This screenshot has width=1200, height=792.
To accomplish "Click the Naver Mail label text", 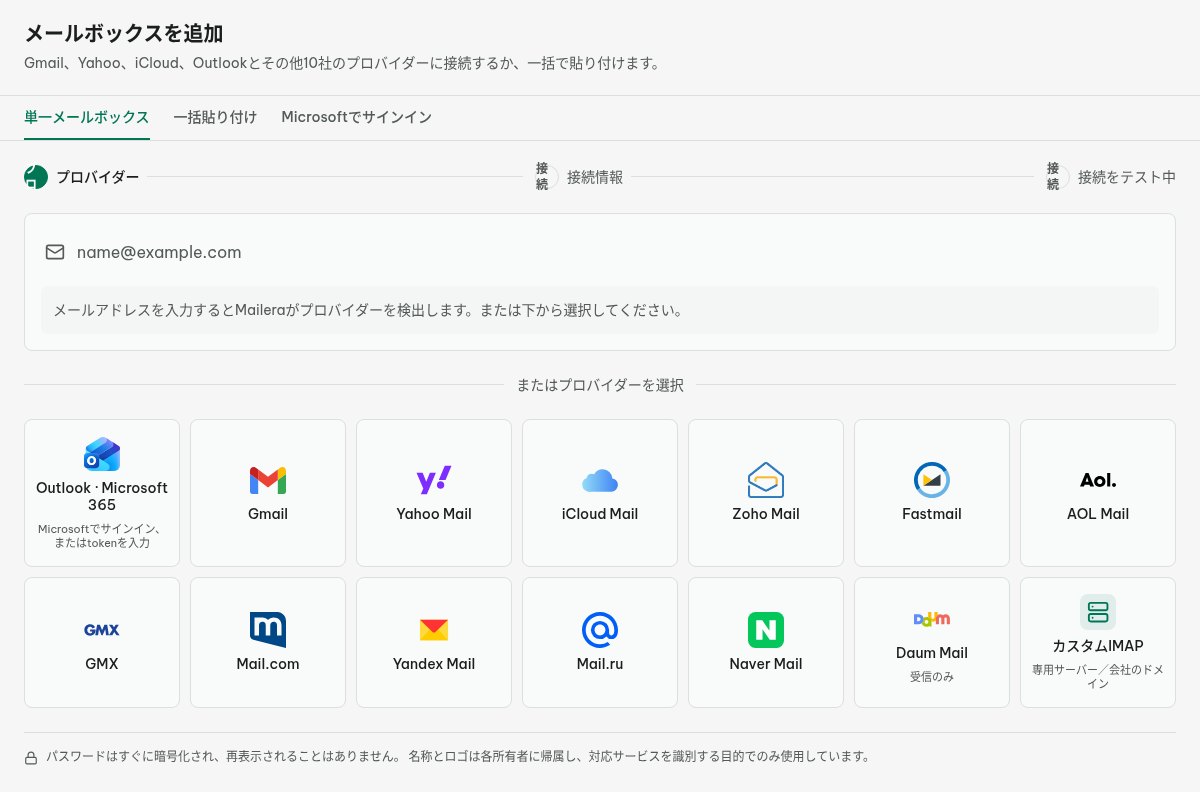I will tap(766, 663).
